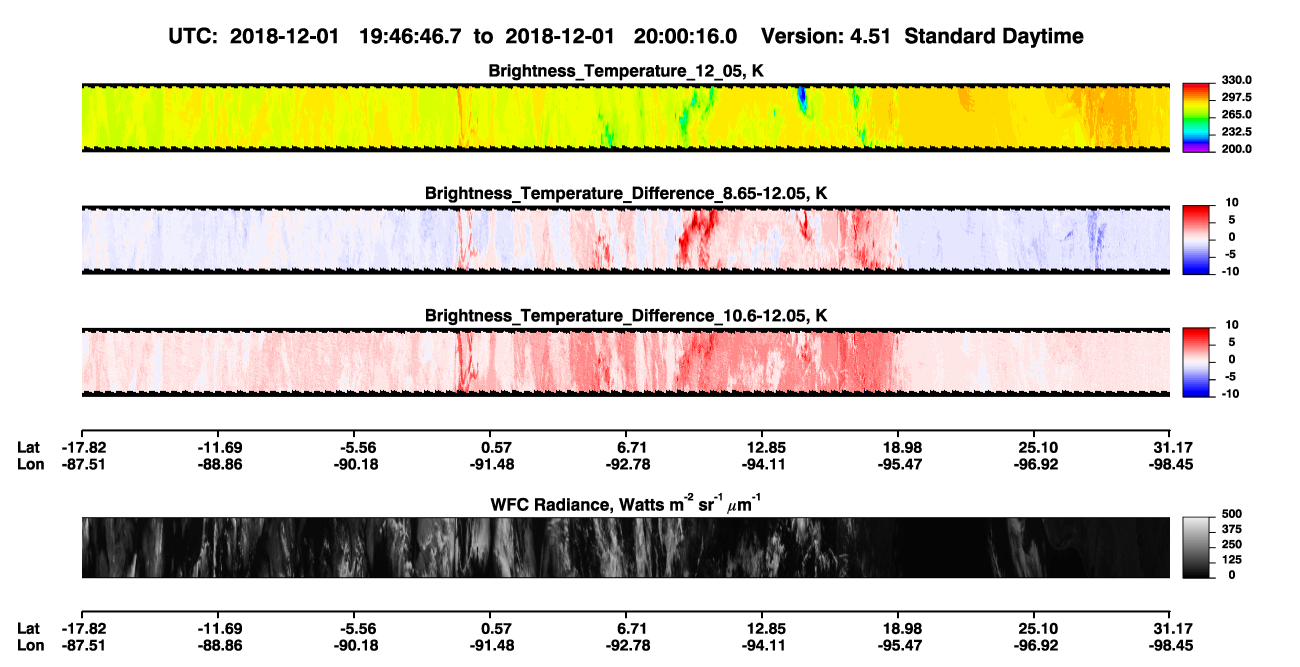
Task: Click latitude 12.85 on axis above WFC Radiance title
Action: [763, 447]
